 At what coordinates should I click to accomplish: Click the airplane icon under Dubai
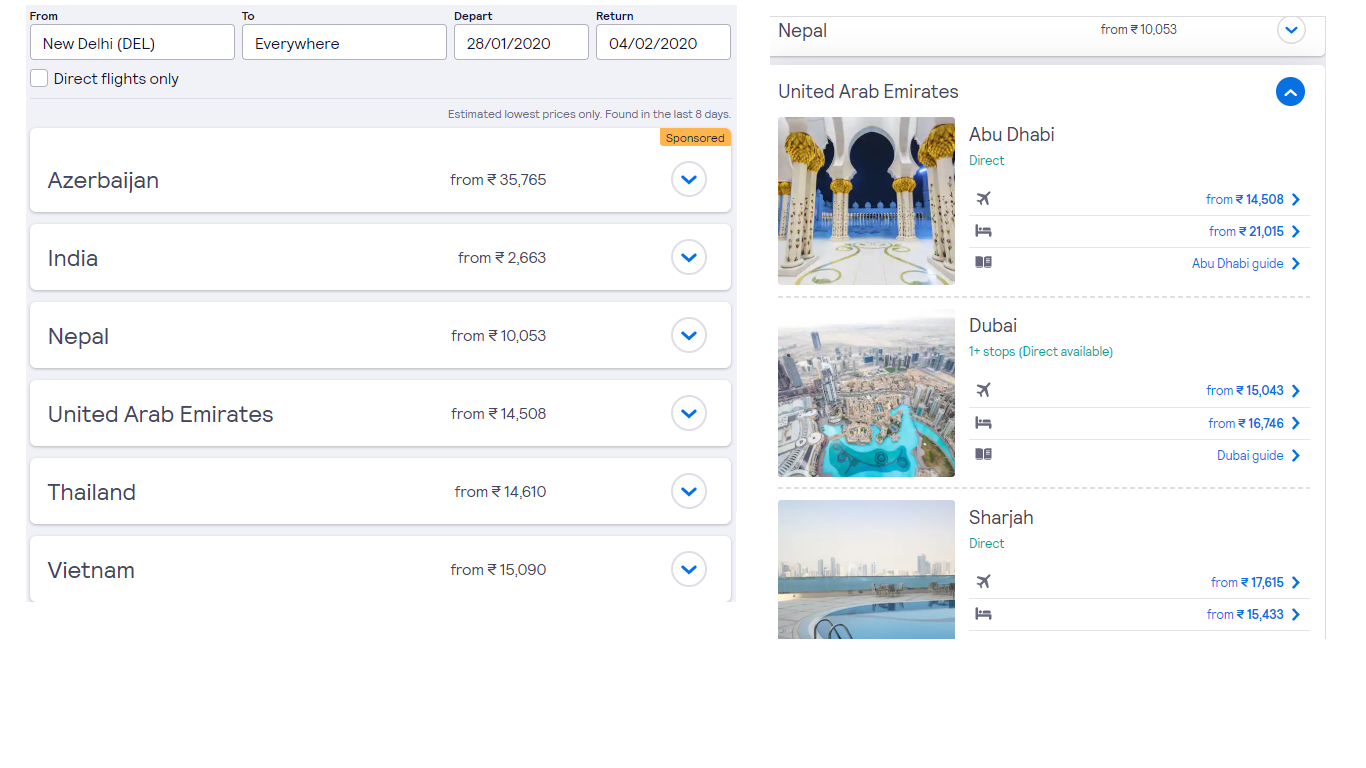tap(983, 390)
